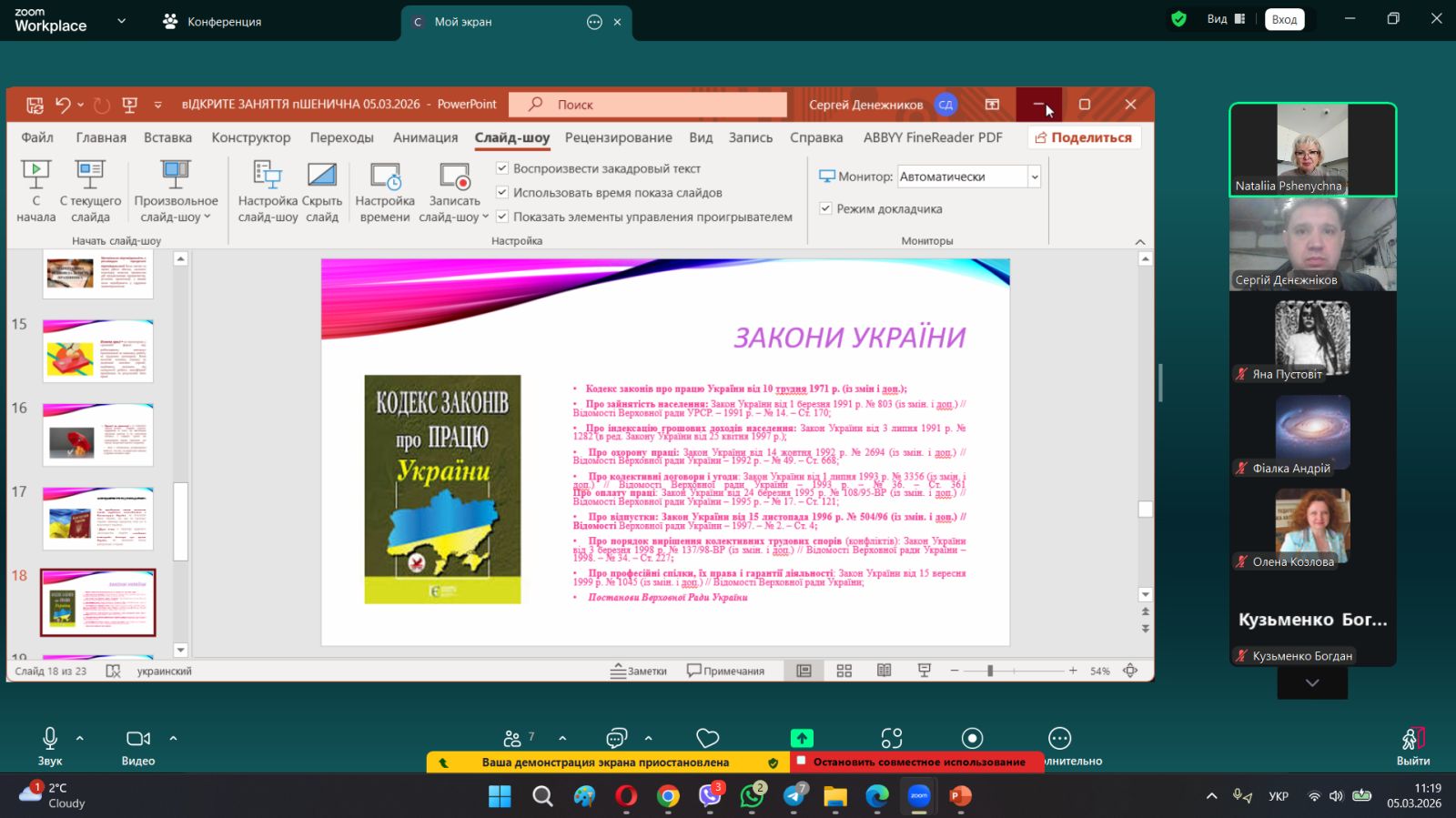1456x818 pixels.
Task: Open the Animations ribbon tab
Action: pos(425,137)
